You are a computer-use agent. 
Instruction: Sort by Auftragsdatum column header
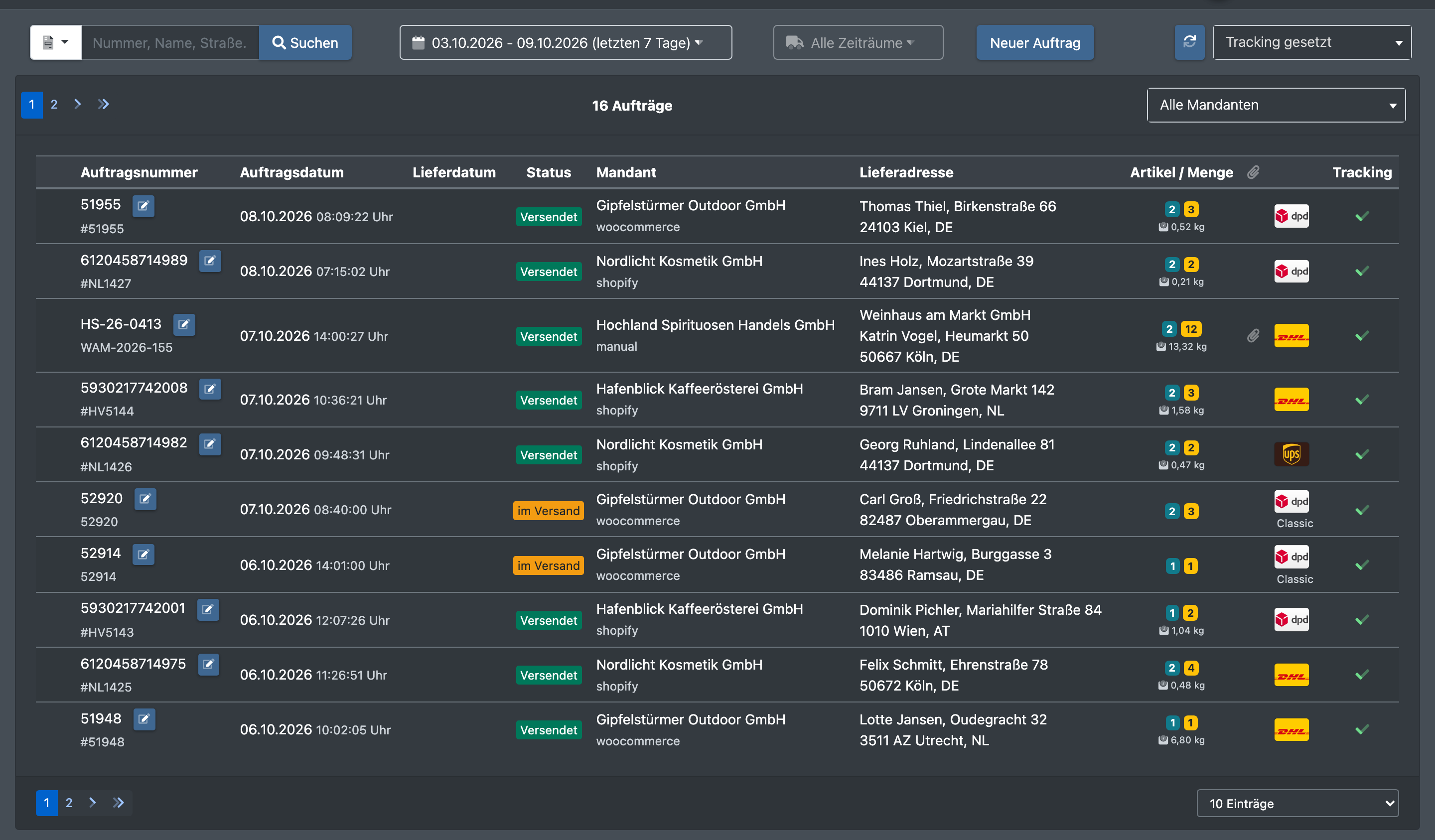tap(291, 172)
